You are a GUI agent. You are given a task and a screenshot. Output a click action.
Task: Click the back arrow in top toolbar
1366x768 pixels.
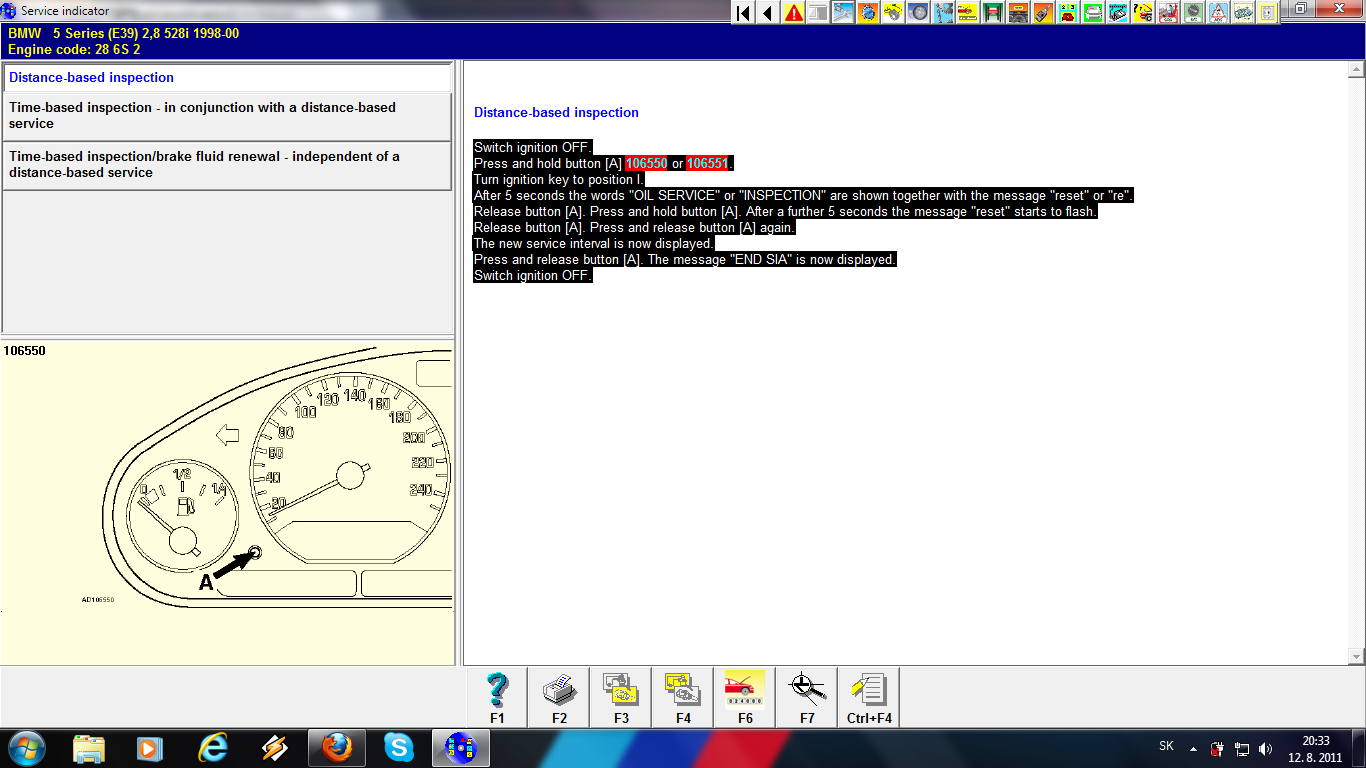pyautogui.click(x=768, y=13)
